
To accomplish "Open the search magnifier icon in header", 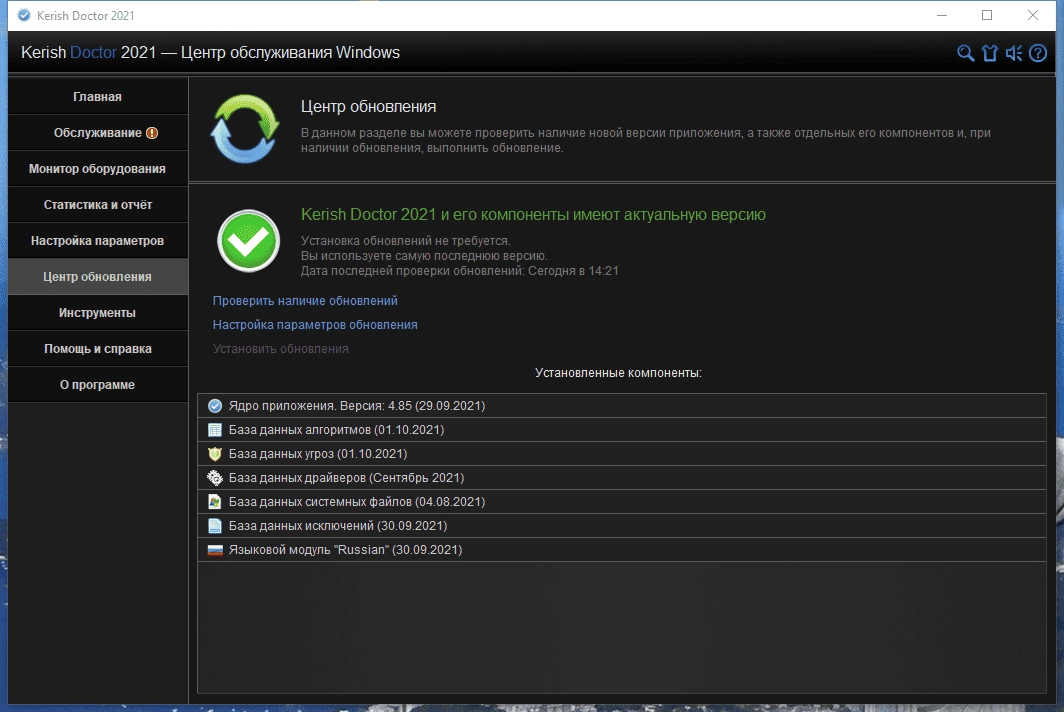I will click(x=965, y=53).
